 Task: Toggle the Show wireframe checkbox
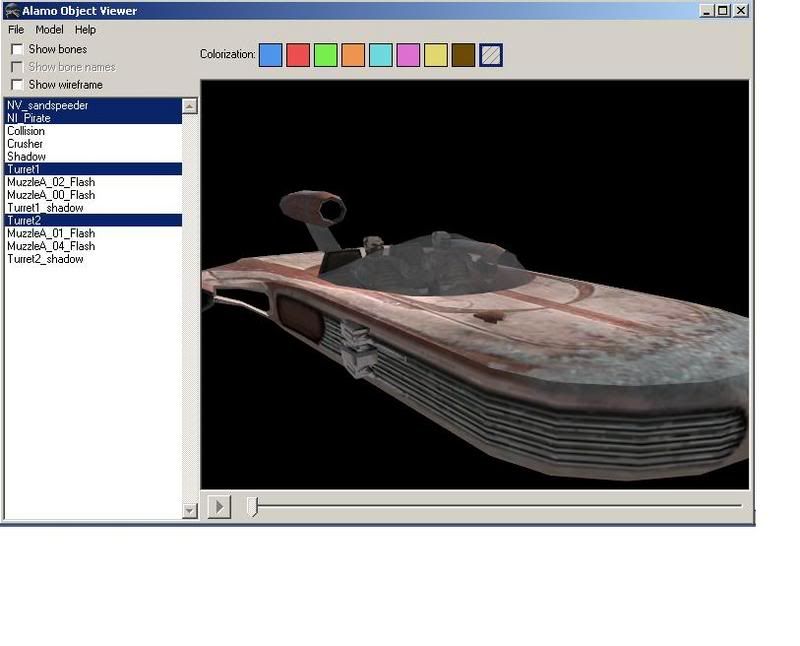pyautogui.click(x=17, y=85)
